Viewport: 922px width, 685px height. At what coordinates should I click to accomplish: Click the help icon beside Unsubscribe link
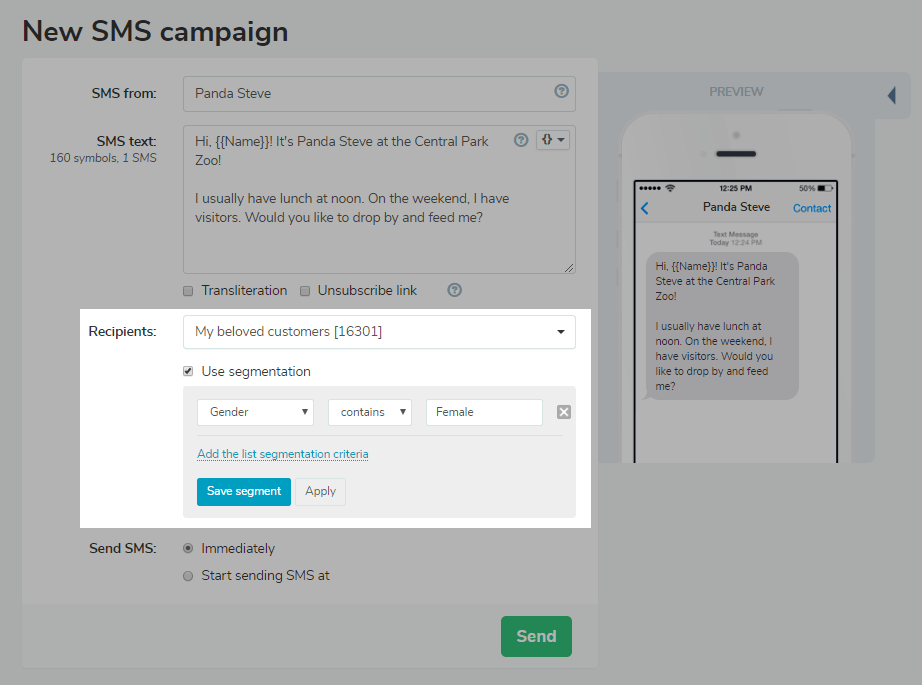(x=455, y=290)
